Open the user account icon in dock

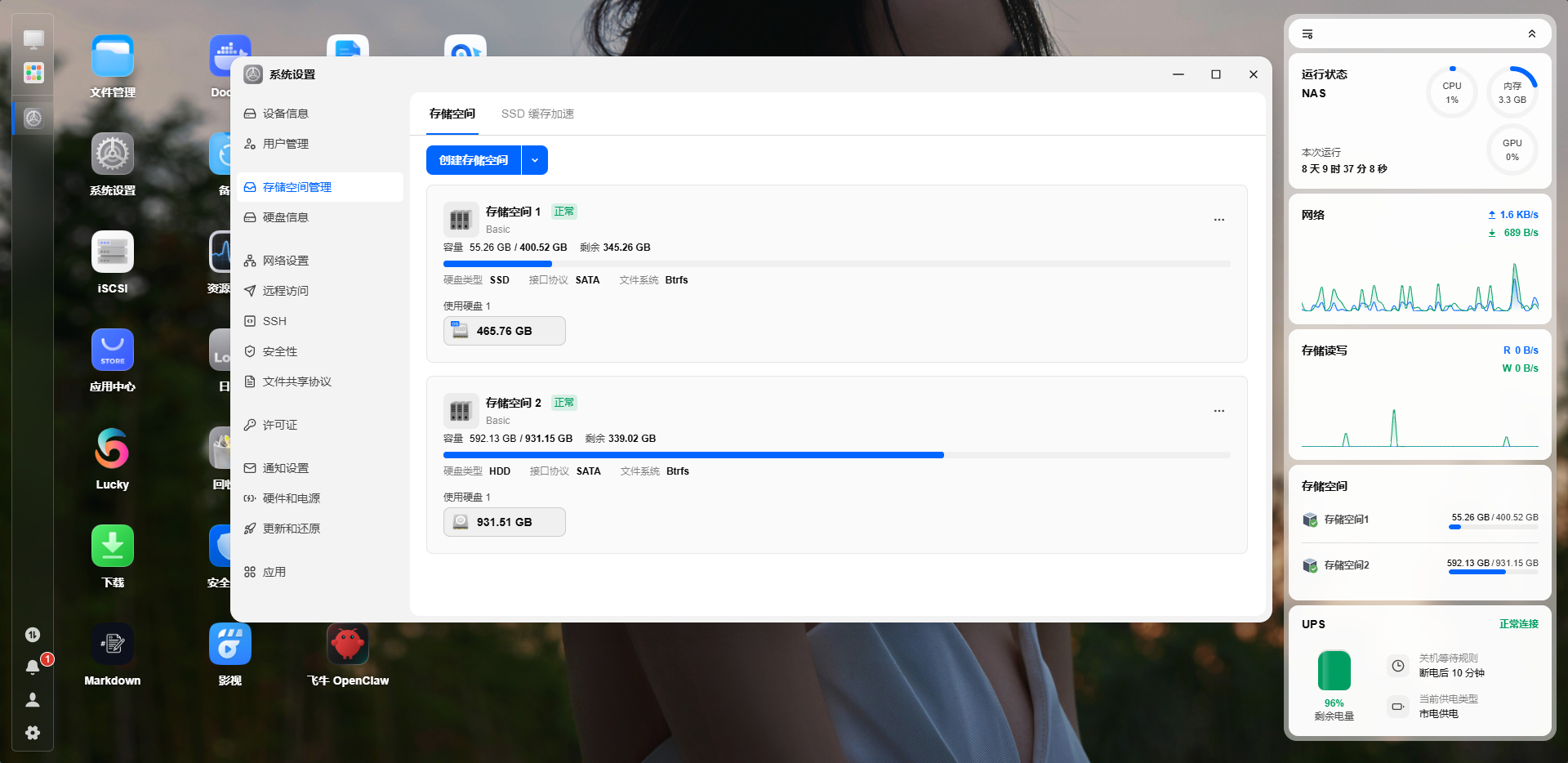point(33,700)
